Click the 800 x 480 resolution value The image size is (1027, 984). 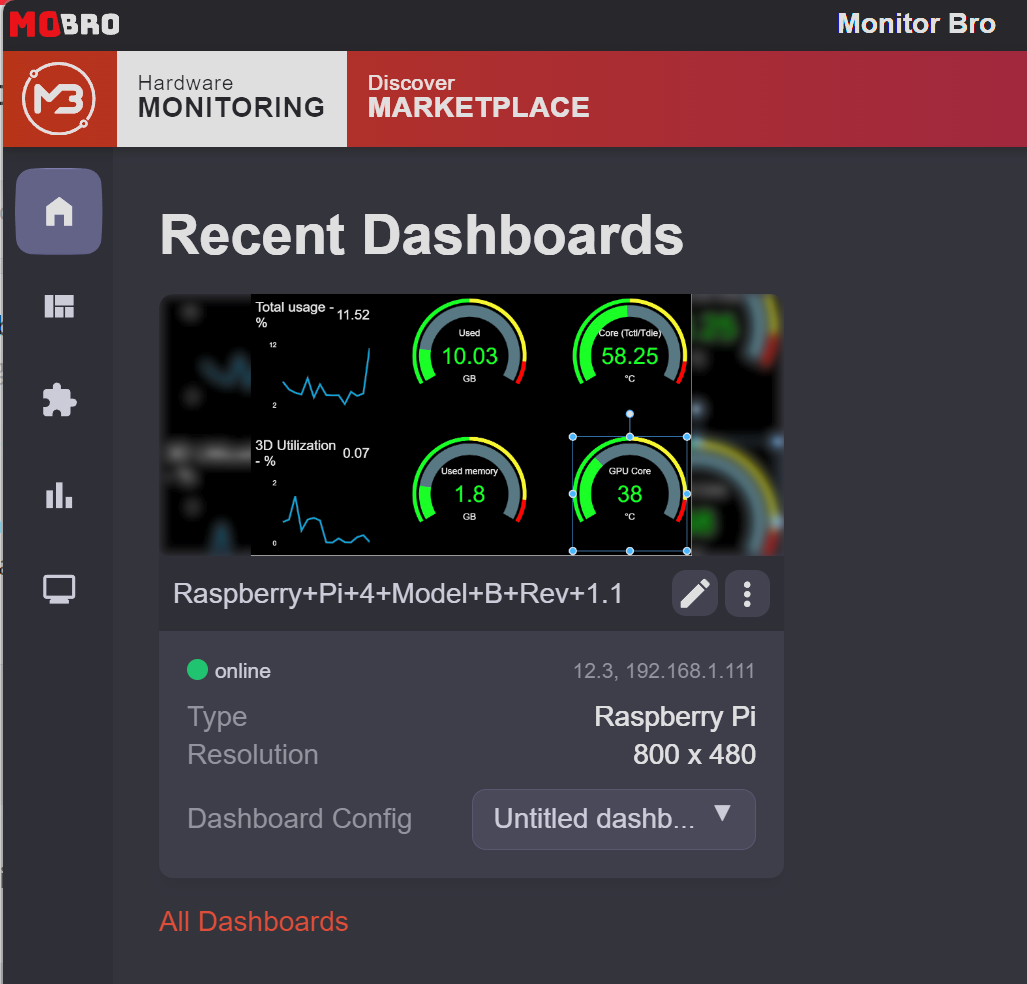[x=694, y=755]
